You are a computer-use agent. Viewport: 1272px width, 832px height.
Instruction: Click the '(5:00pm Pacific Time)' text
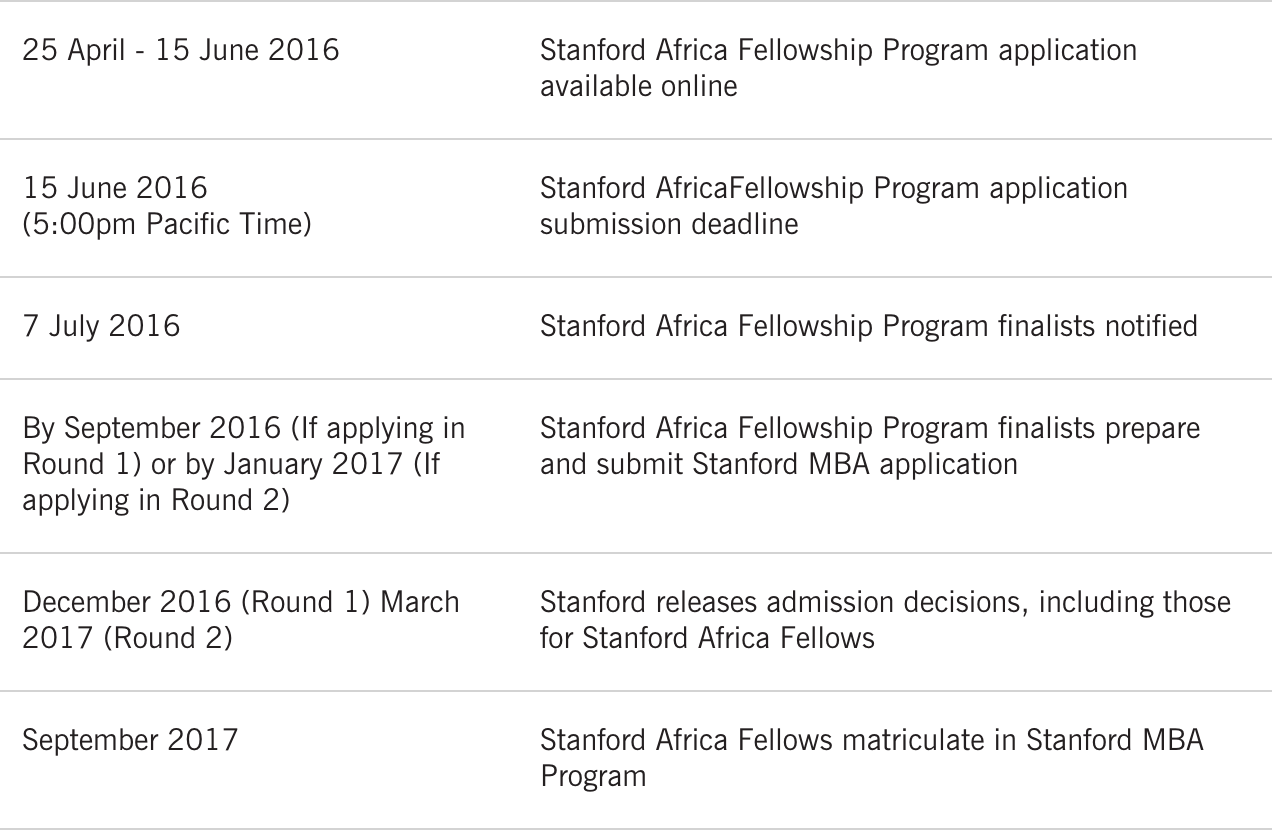[x=167, y=224]
